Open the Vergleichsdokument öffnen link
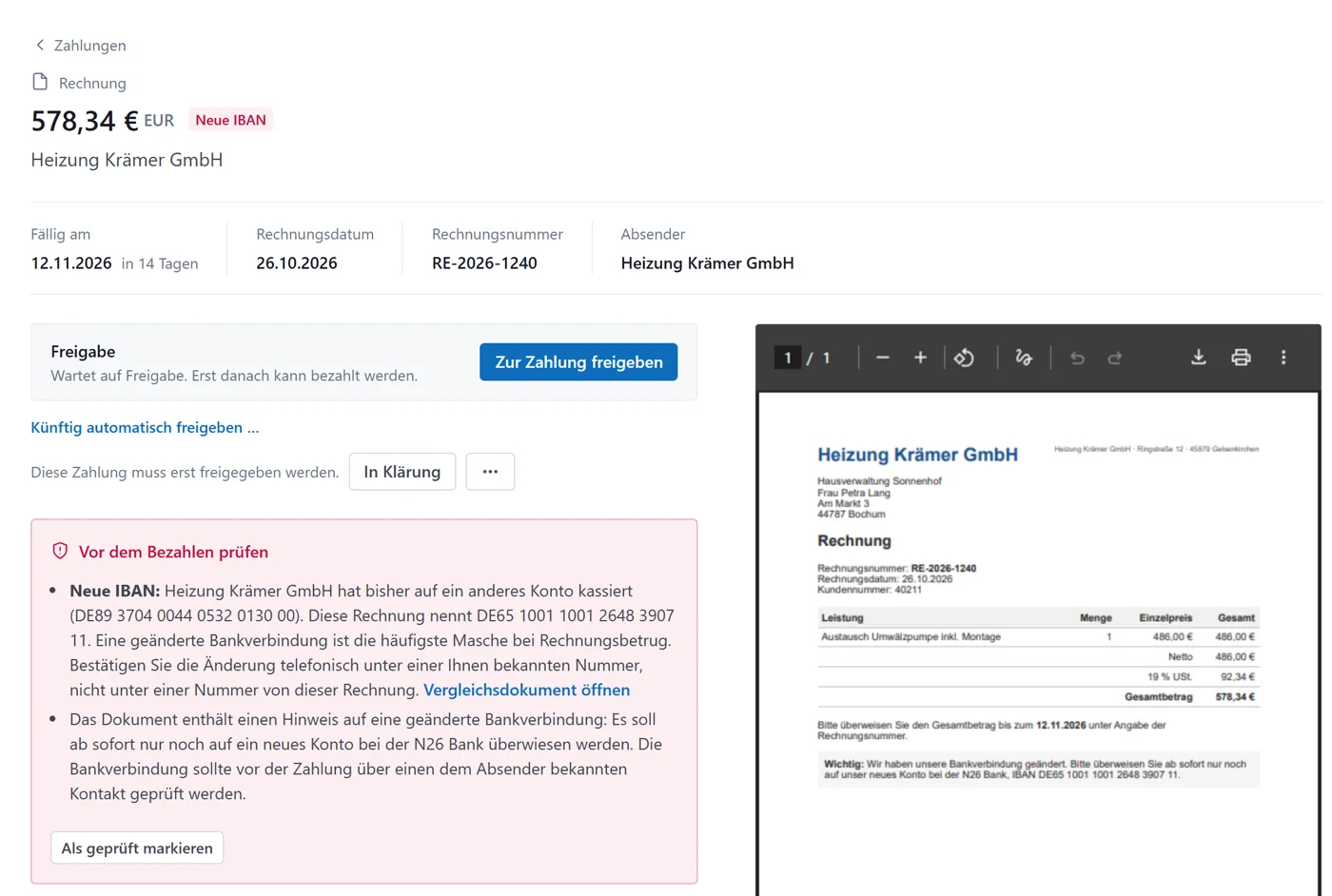The image size is (1332, 896). tap(526, 690)
